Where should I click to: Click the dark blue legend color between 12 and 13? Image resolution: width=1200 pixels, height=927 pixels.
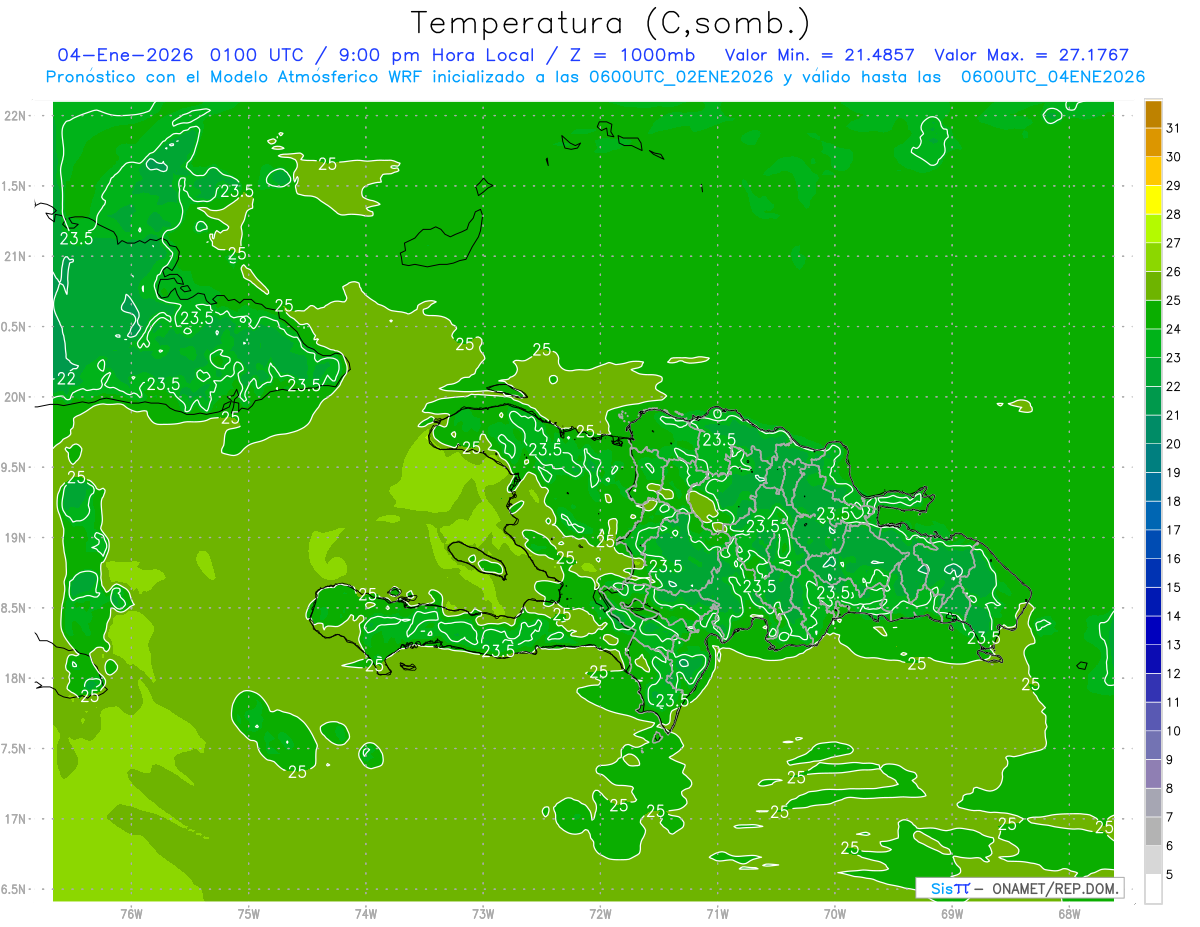click(1153, 660)
